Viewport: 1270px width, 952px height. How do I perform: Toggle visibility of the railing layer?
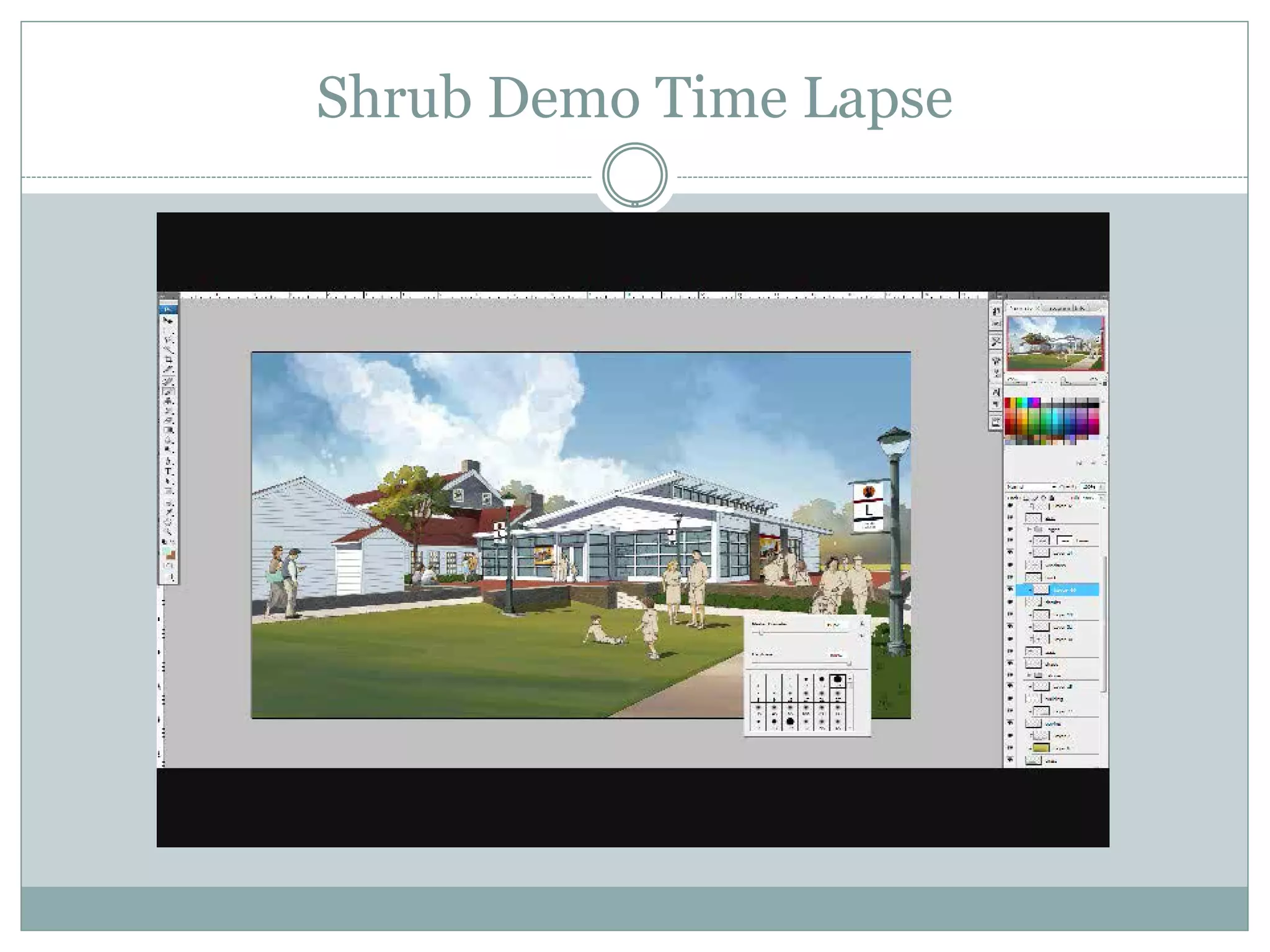1010,699
